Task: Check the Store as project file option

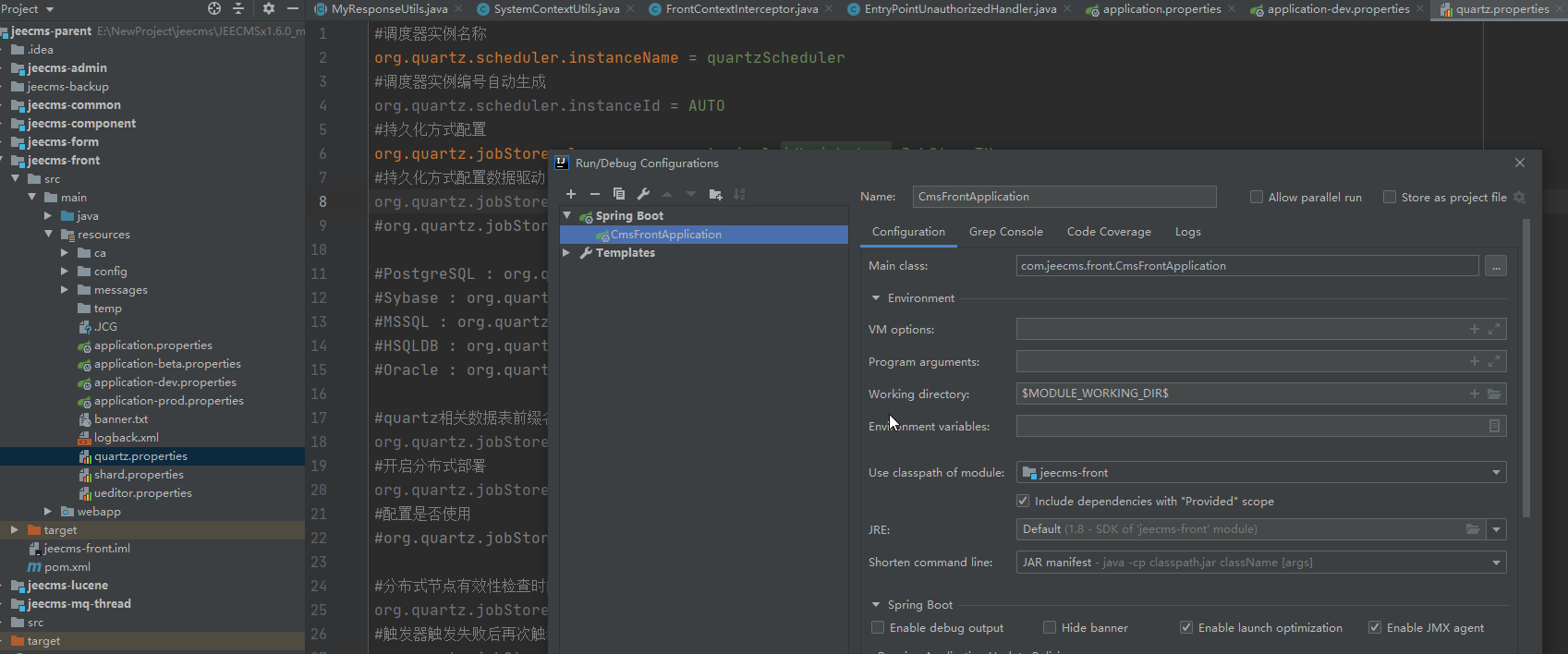Action: [1390, 197]
